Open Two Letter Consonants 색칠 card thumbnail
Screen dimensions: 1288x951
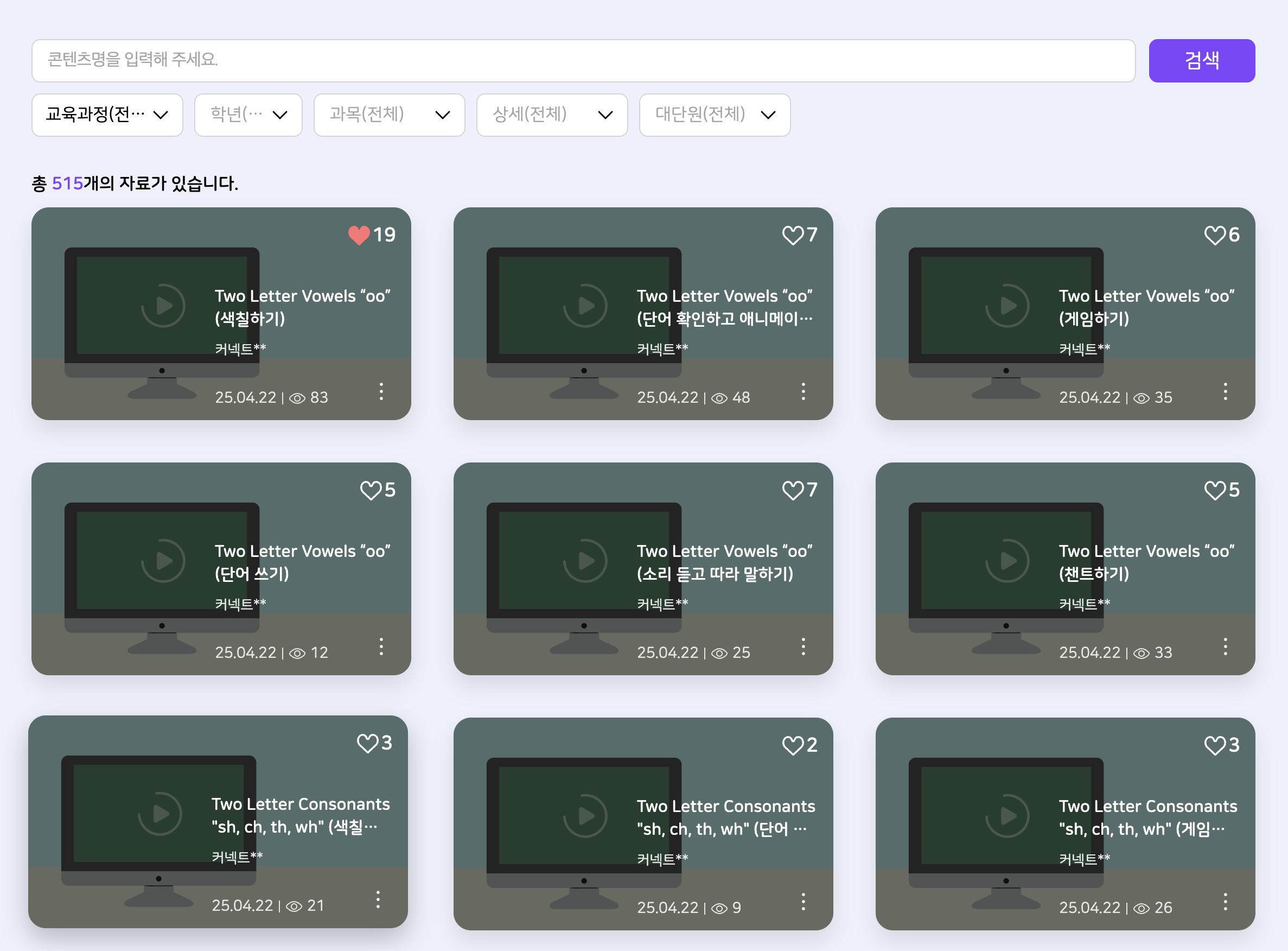(x=159, y=814)
